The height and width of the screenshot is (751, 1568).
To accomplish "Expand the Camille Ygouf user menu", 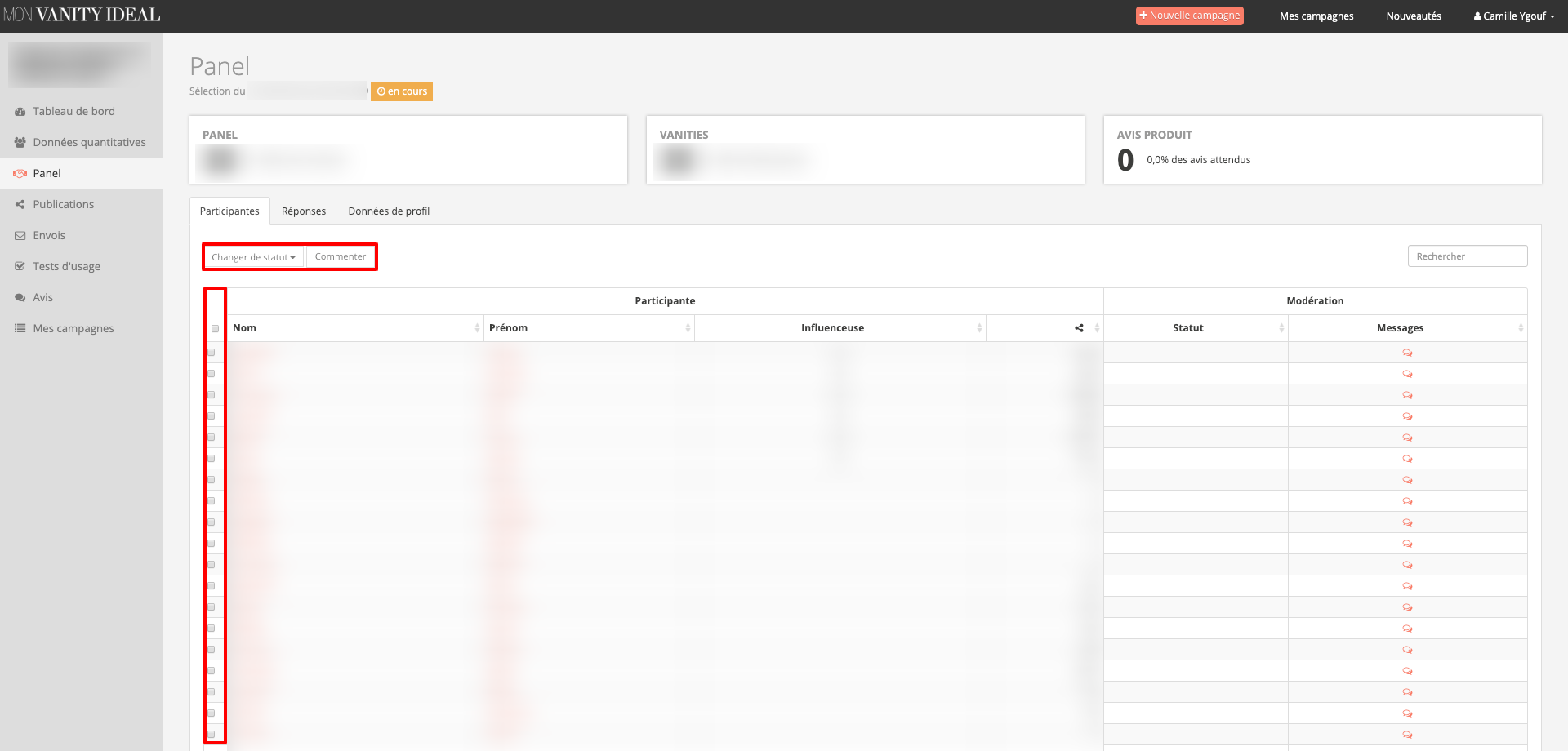I will tap(1514, 16).
